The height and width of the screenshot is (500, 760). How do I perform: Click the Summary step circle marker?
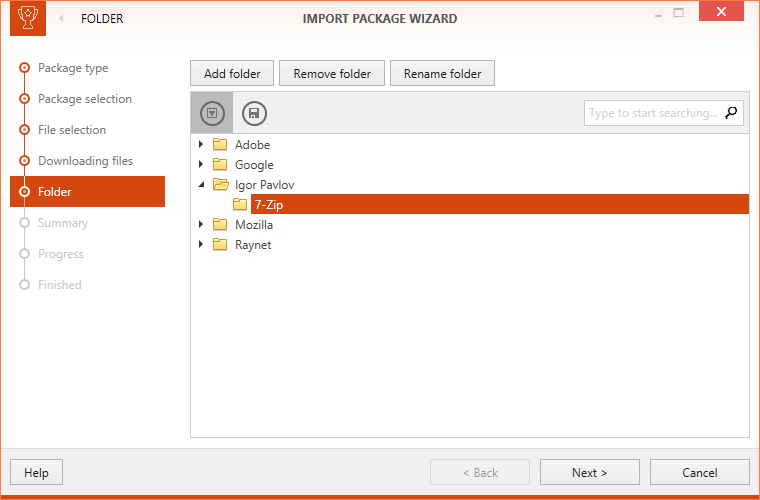click(x=24, y=223)
